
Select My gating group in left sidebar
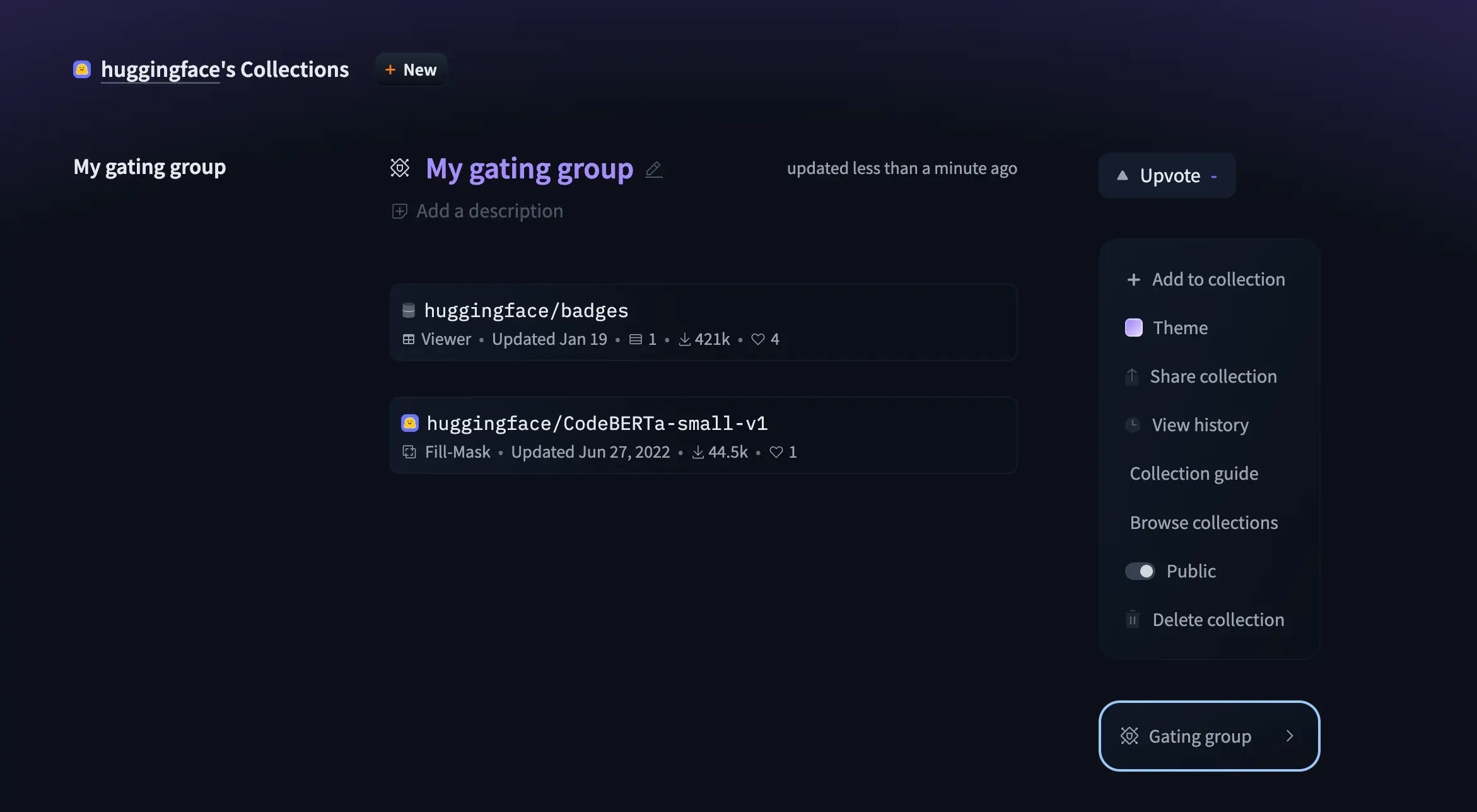pos(149,167)
